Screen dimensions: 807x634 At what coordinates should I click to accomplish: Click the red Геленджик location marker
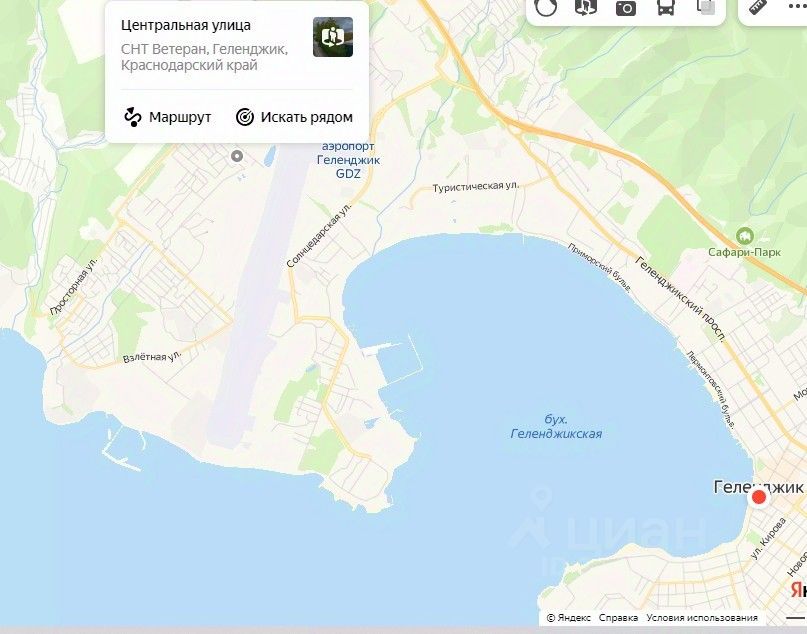759,497
